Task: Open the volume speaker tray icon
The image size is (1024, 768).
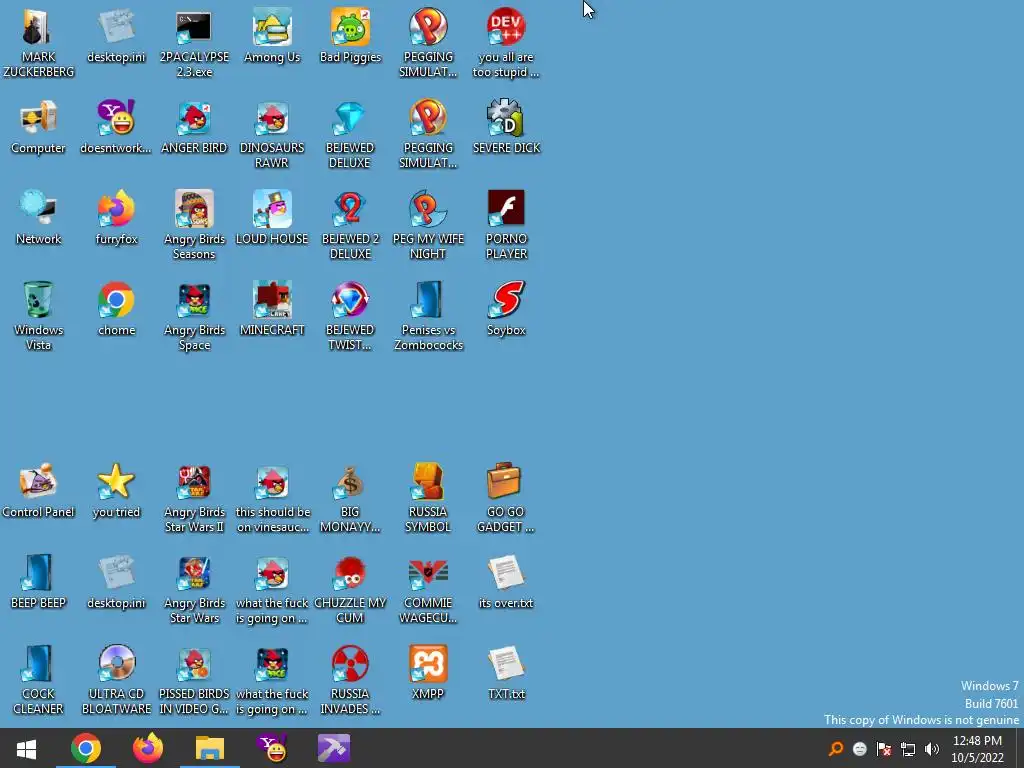Action: tap(932, 749)
